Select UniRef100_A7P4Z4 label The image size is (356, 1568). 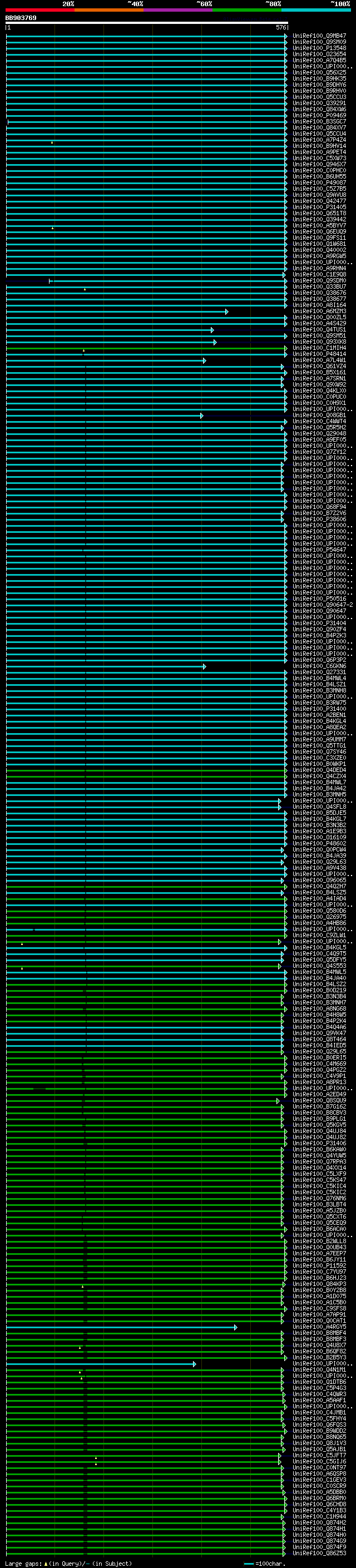[x=319, y=140]
